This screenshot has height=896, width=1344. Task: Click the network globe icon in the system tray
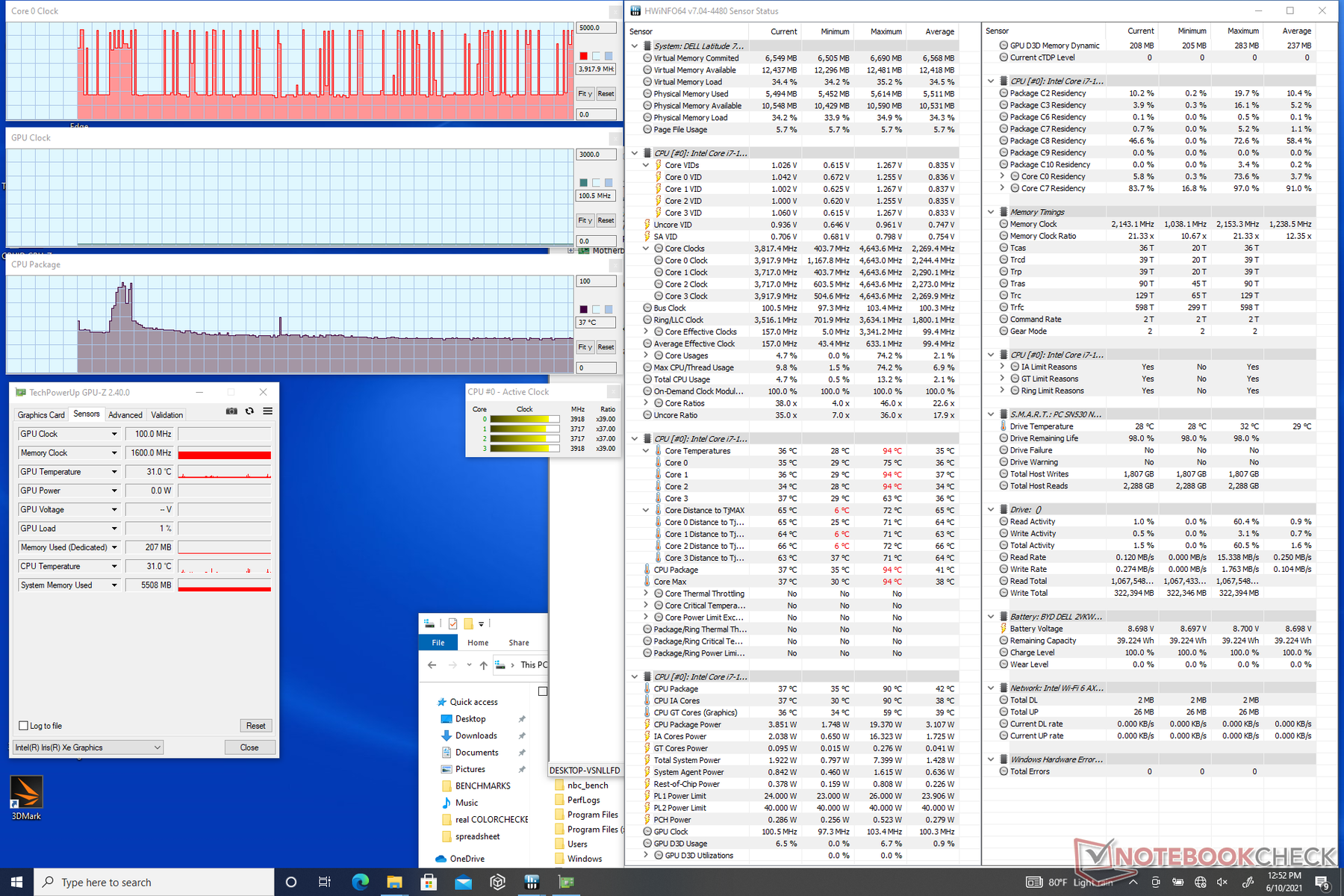coord(1200,882)
